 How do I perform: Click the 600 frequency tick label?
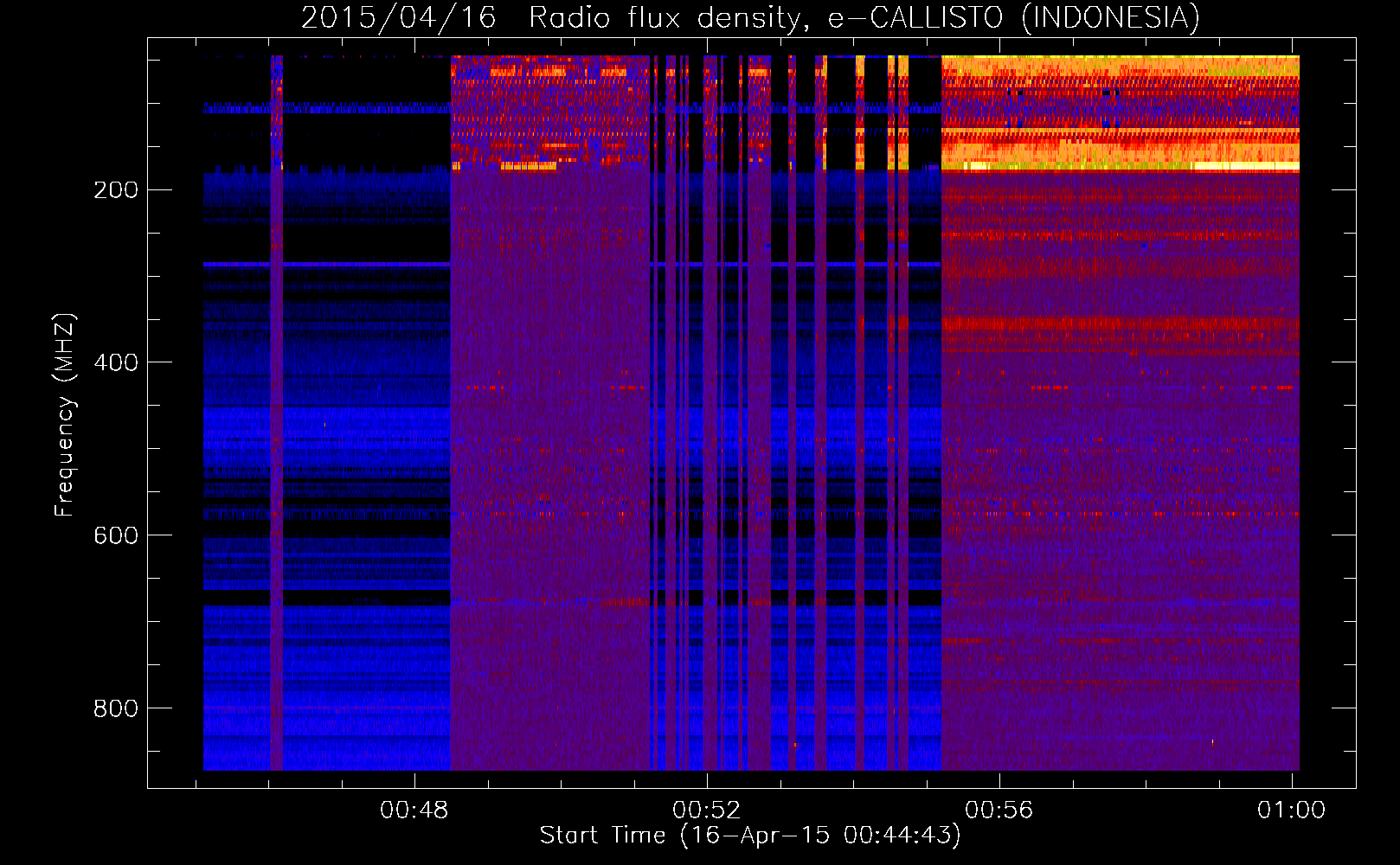point(116,535)
